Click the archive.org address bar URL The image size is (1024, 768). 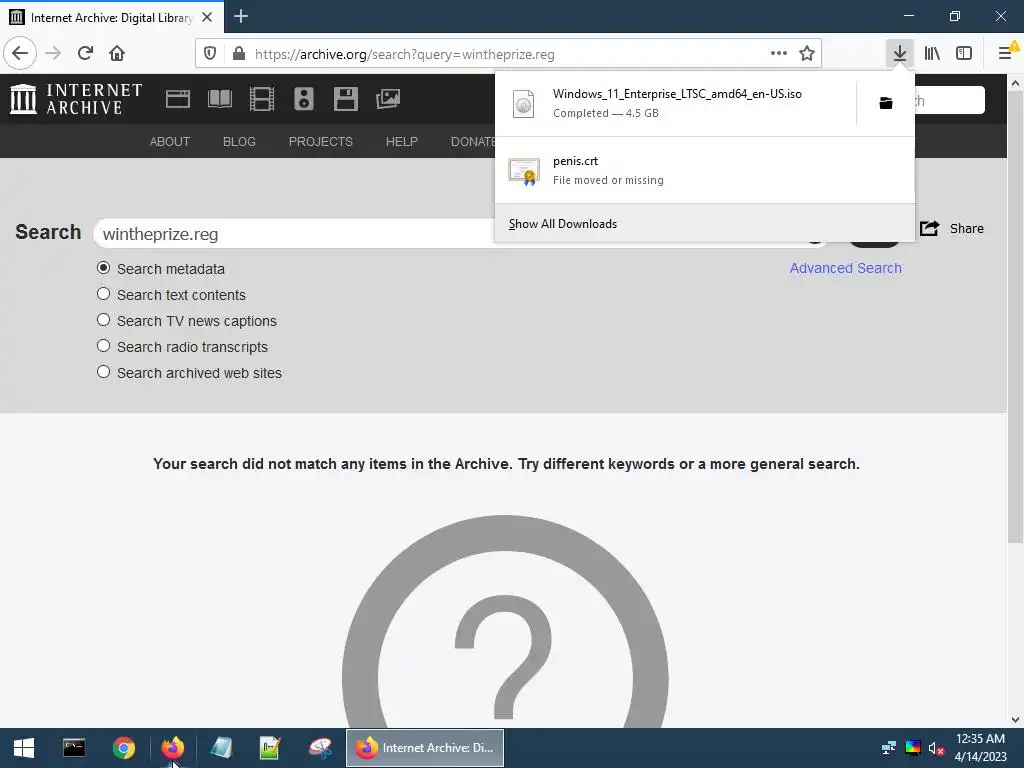tap(405, 54)
